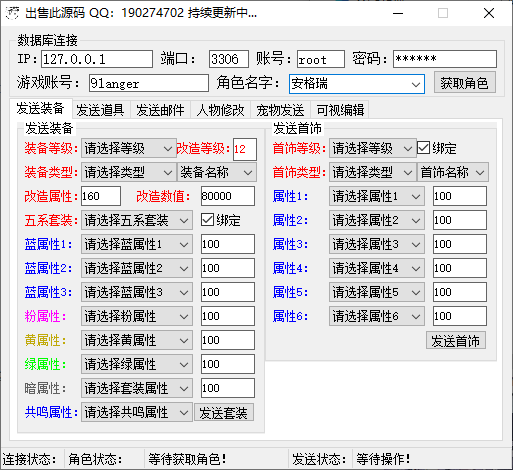The width and height of the screenshot is (513, 470).
Task: Open the 首饰类型 请选择类型 dropdown
Action: [x=373, y=172]
